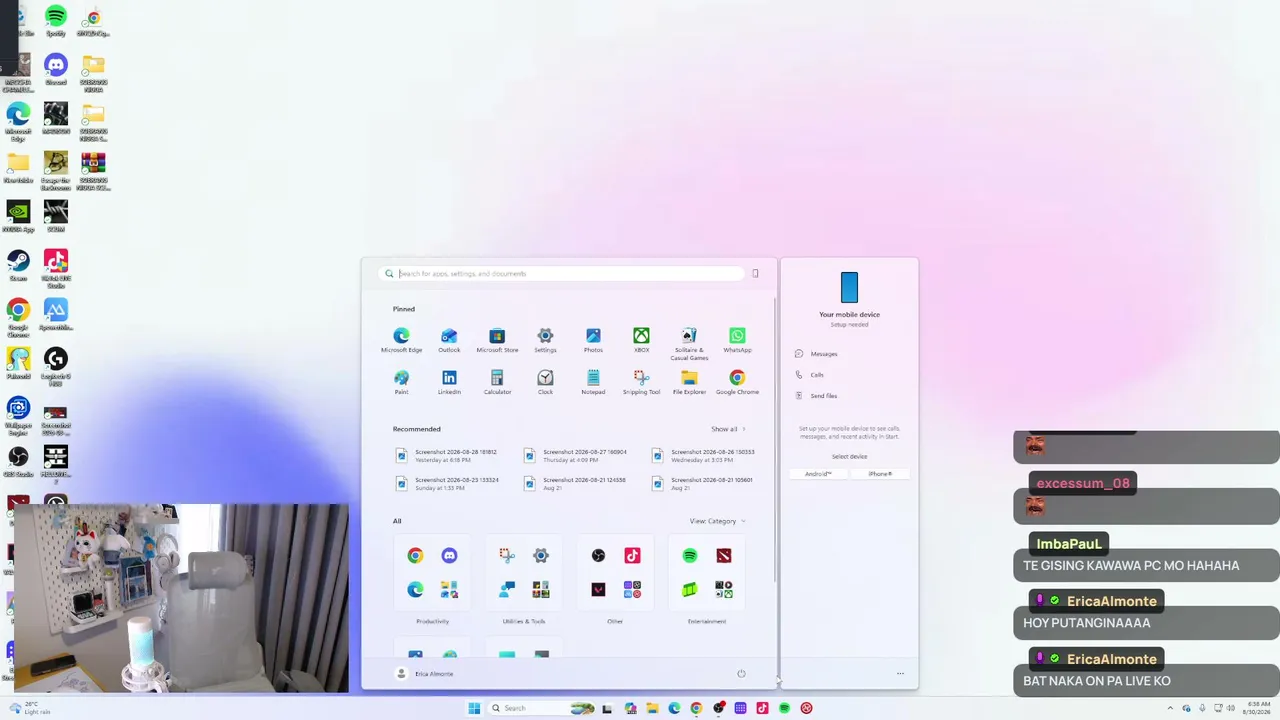Open Spotify from the taskbar
The height and width of the screenshot is (720, 1280).
tap(784, 708)
